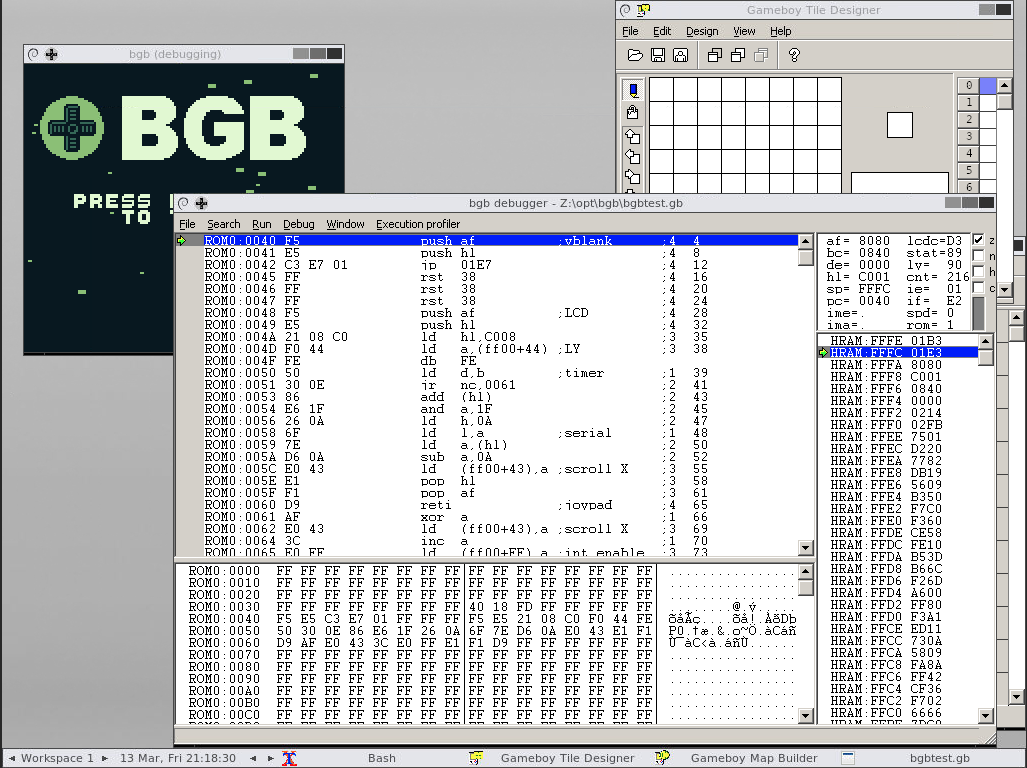1027x768 pixels.
Task: Open Execution profiler menu
Action: (418, 224)
